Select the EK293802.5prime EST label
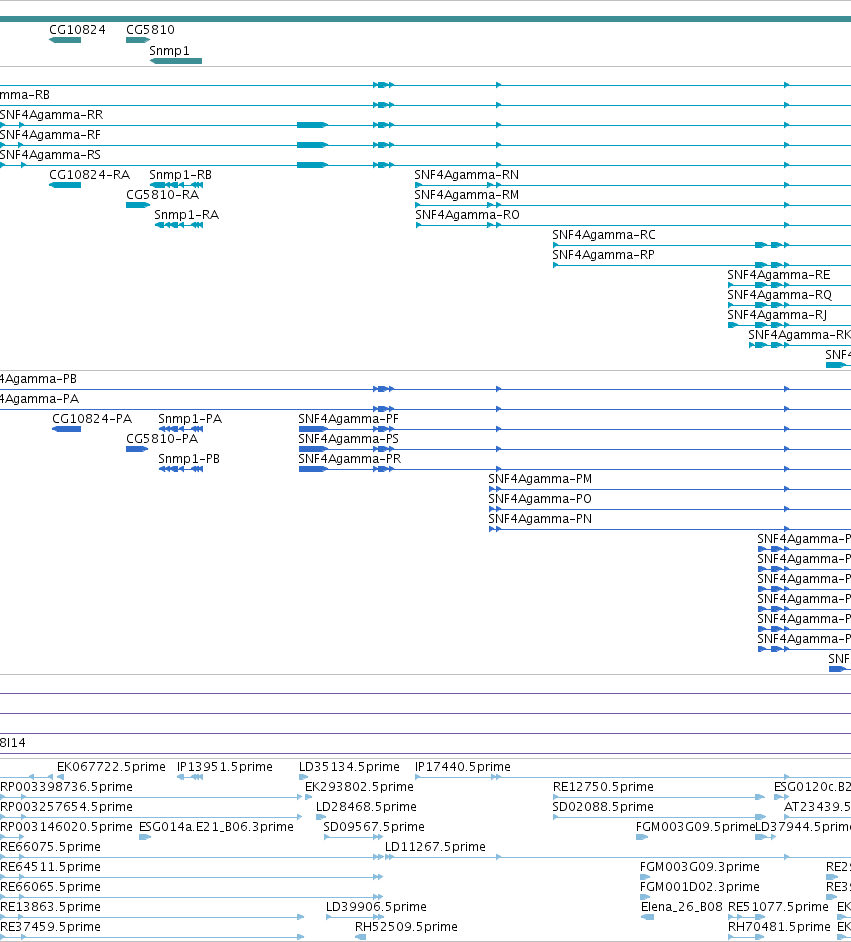The image size is (851, 942). click(x=359, y=786)
